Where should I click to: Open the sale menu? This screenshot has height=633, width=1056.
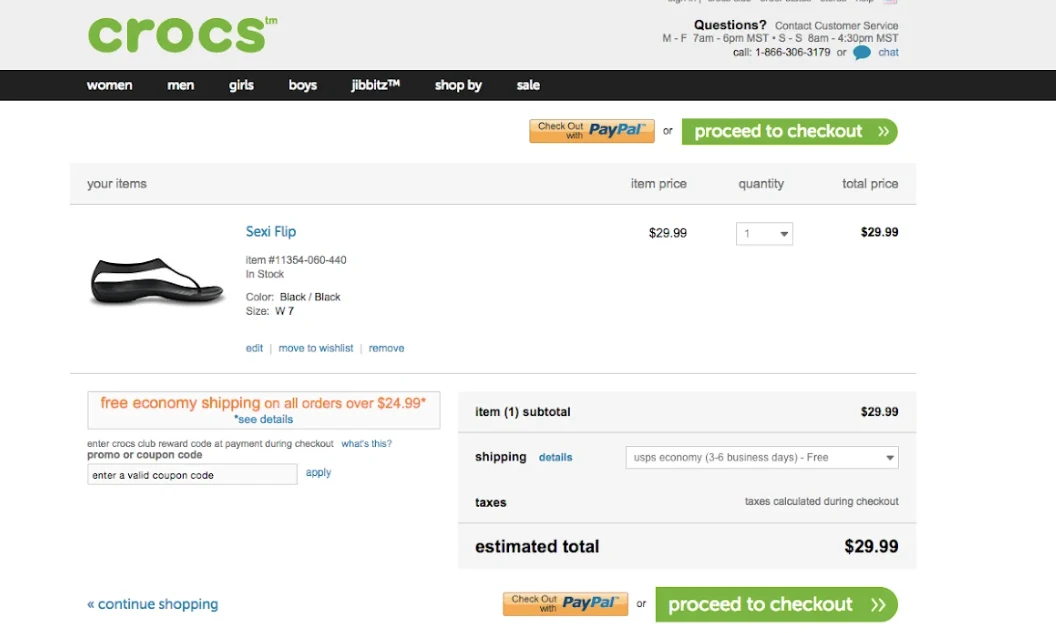pos(528,86)
